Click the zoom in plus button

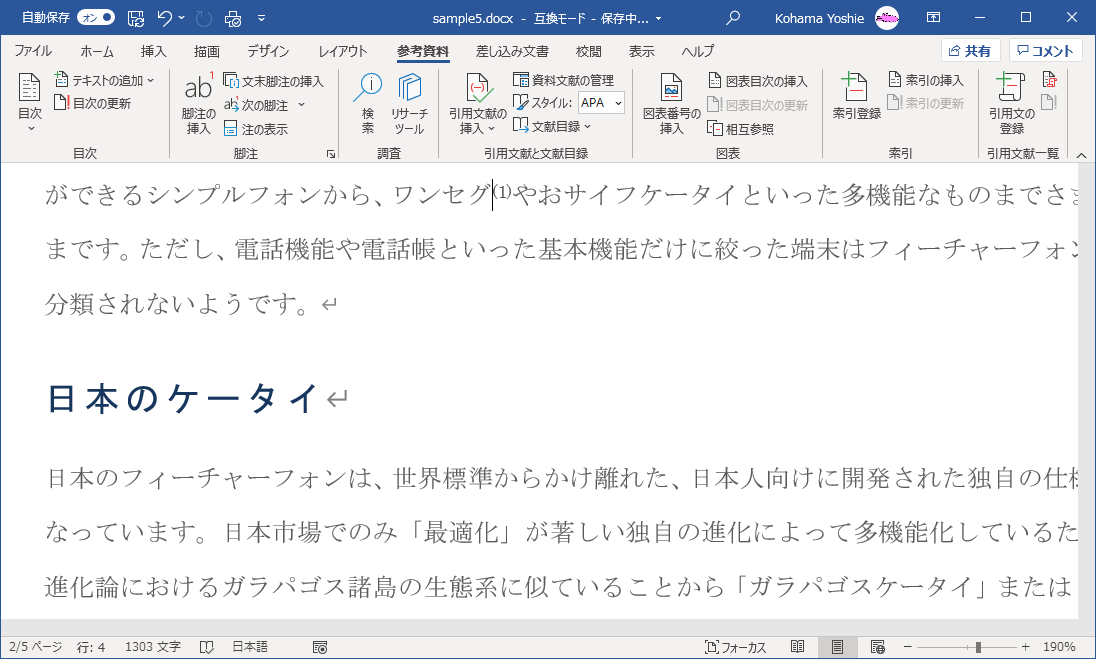(1025, 647)
